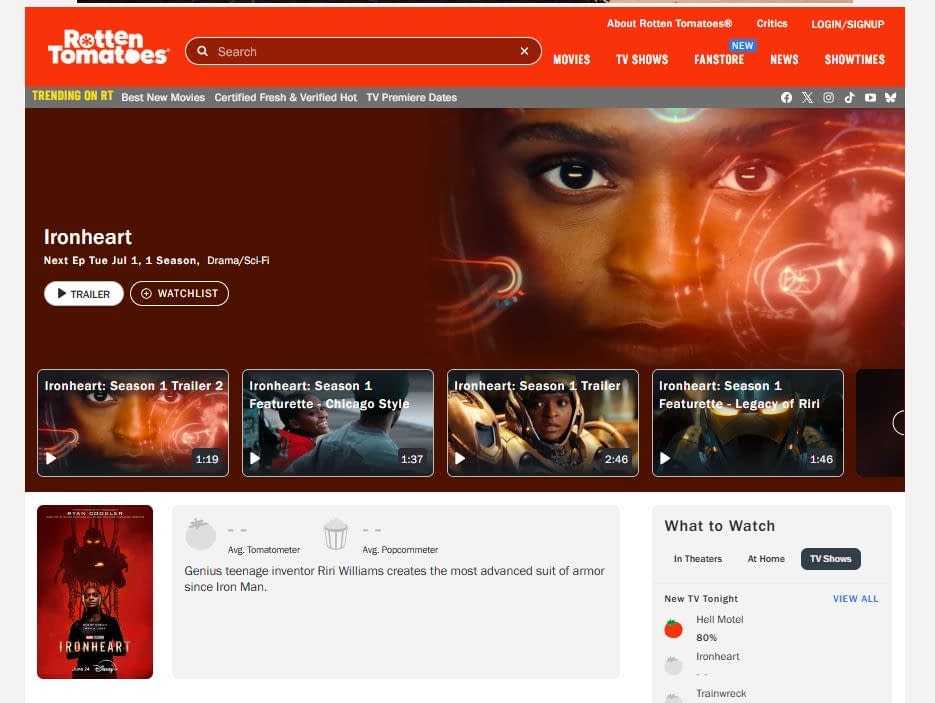
Task: Click the Rotten Tomatoes logo
Action: coord(109,47)
